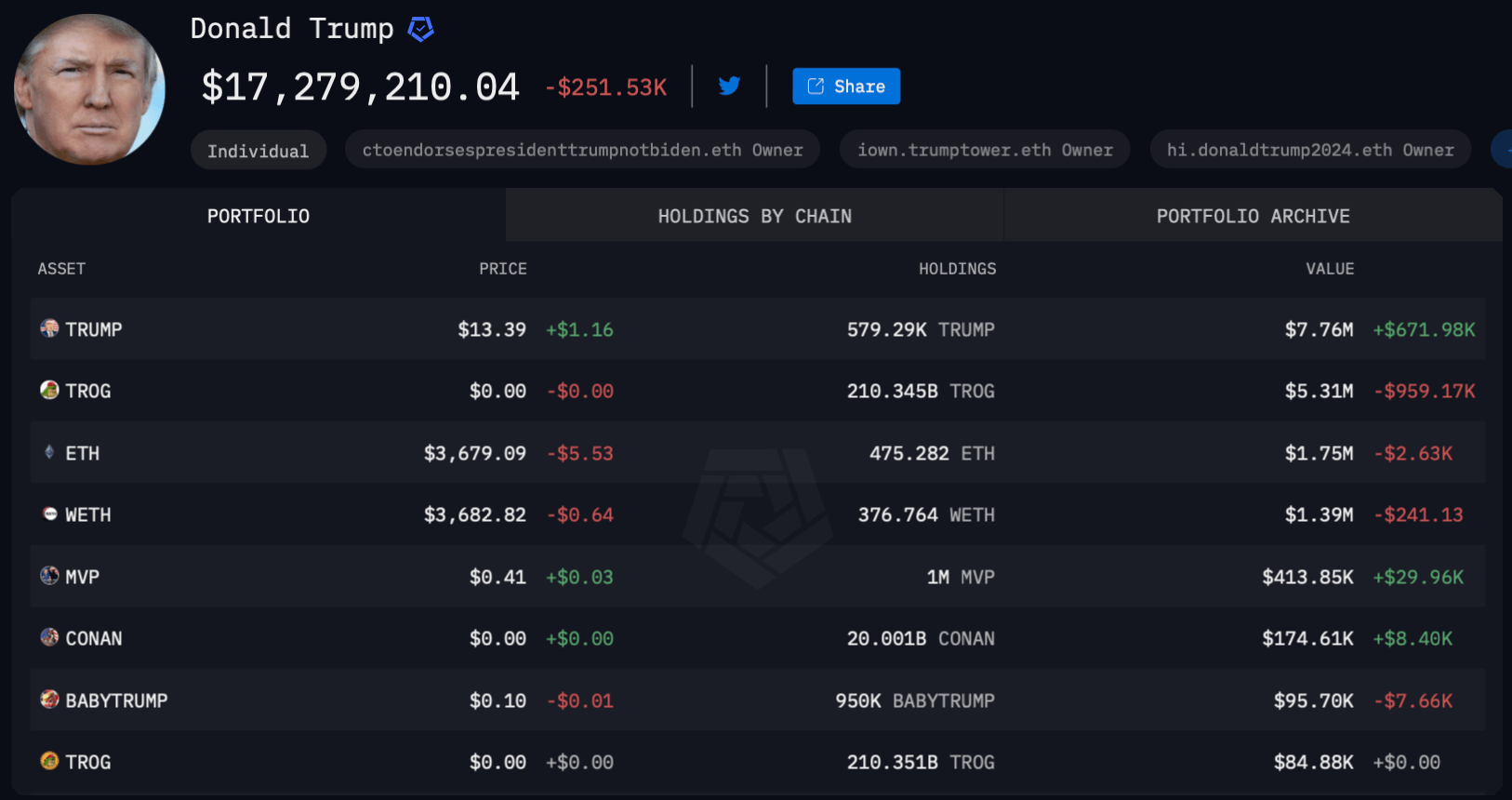Click the -$959.17K value change

click(x=1425, y=391)
